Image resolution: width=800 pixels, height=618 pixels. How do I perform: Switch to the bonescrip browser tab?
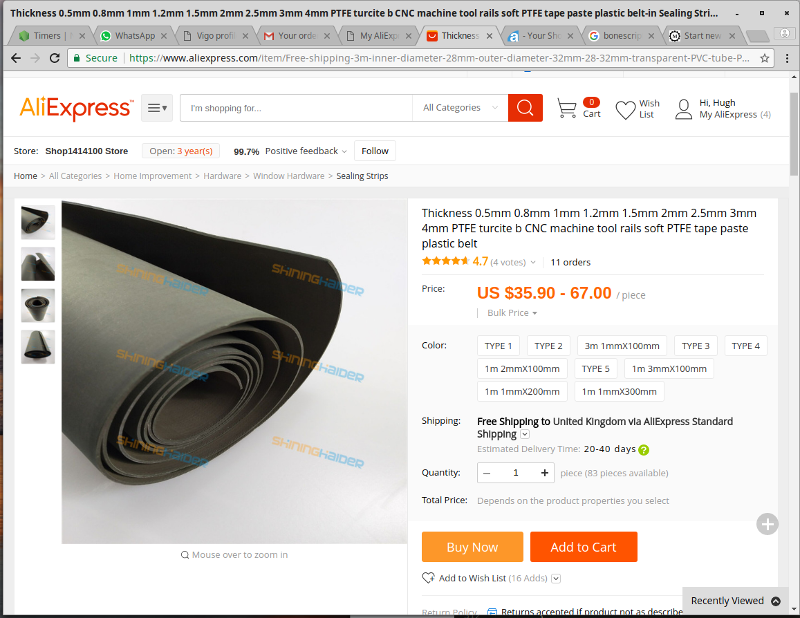pyautogui.click(x=621, y=36)
